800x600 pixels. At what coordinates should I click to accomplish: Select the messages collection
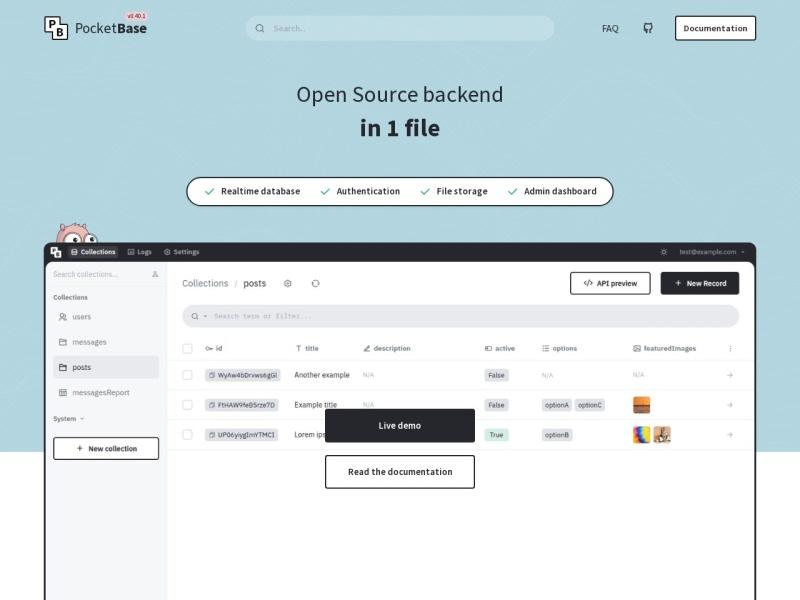pyautogui.click(x=106, y=342)
